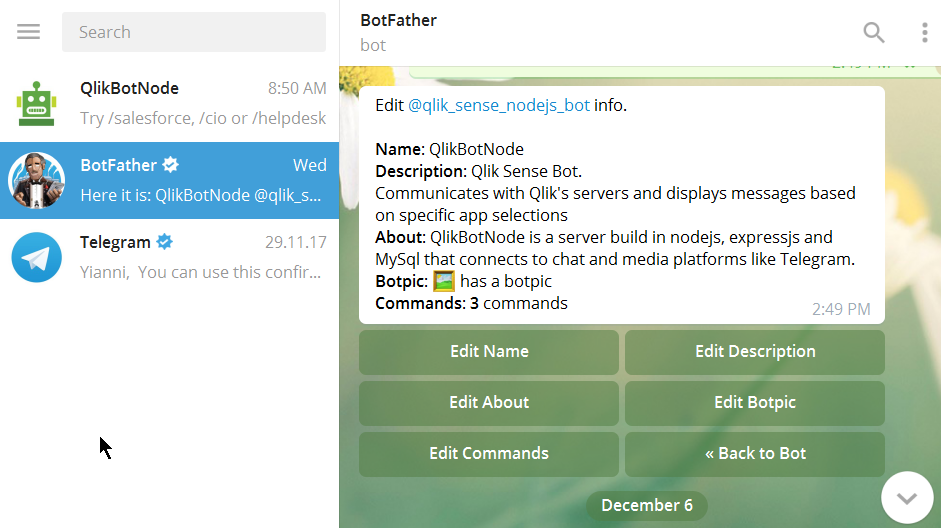Click the Telegram paper plane avatar
The height and width of the screenshot is (528, 941).
pyautogui.click(x=37, y=257)
